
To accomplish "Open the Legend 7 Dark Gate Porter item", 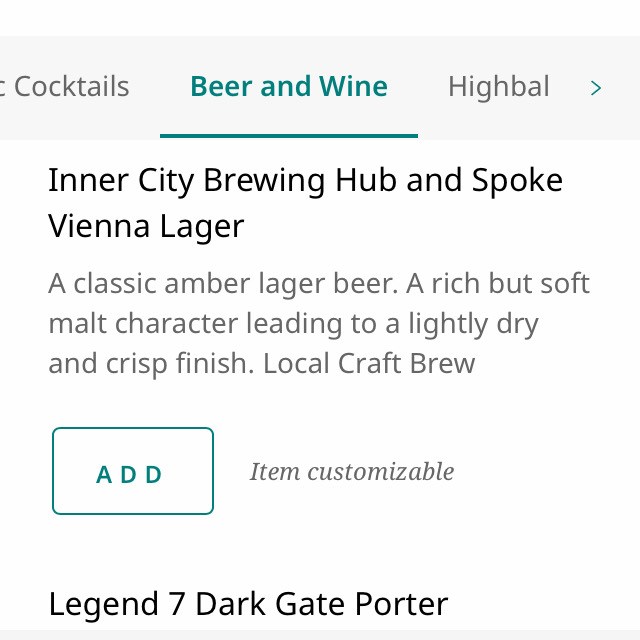I will pos(248,604).
